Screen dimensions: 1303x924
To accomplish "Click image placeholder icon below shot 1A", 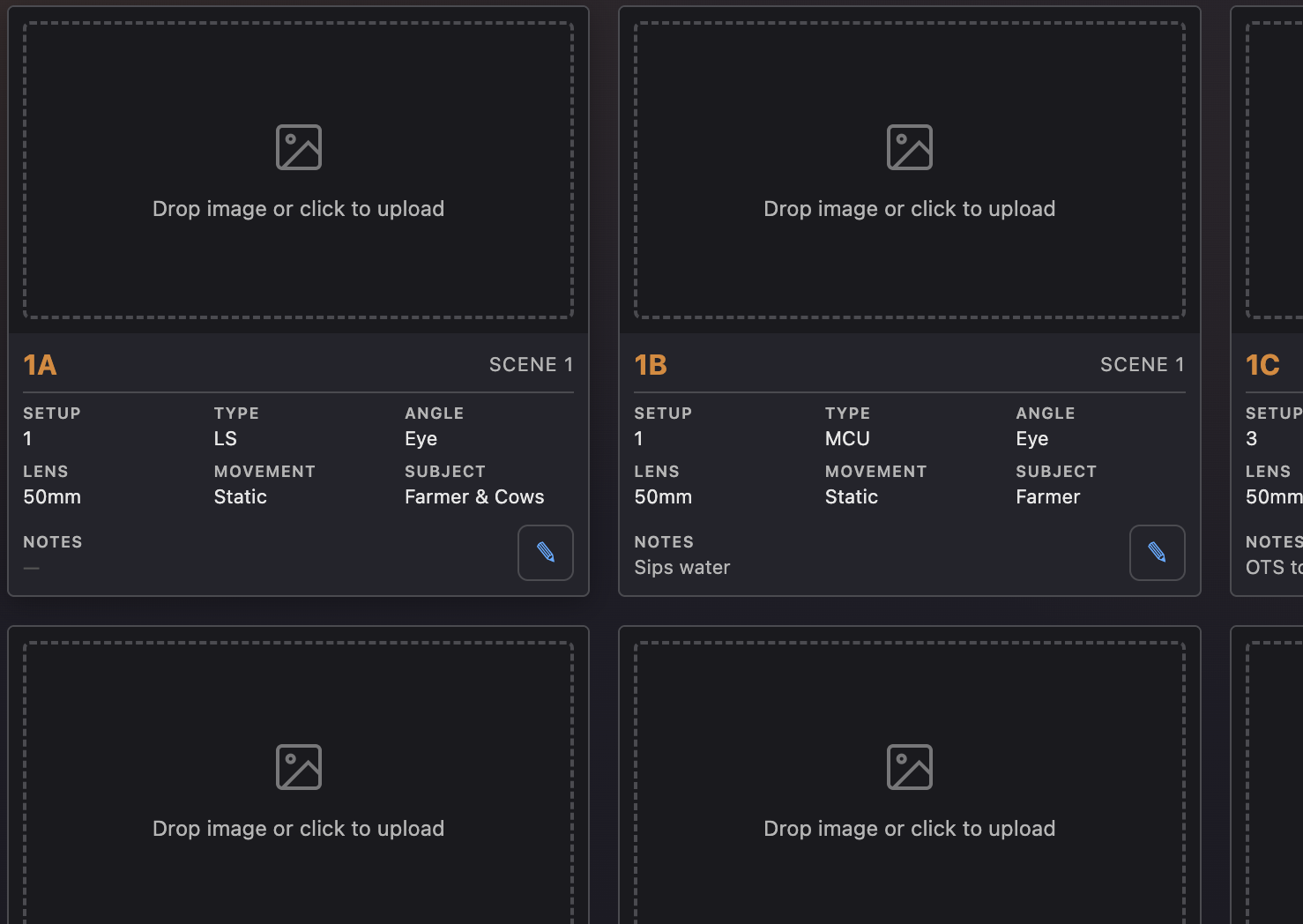I will [299, 767].
